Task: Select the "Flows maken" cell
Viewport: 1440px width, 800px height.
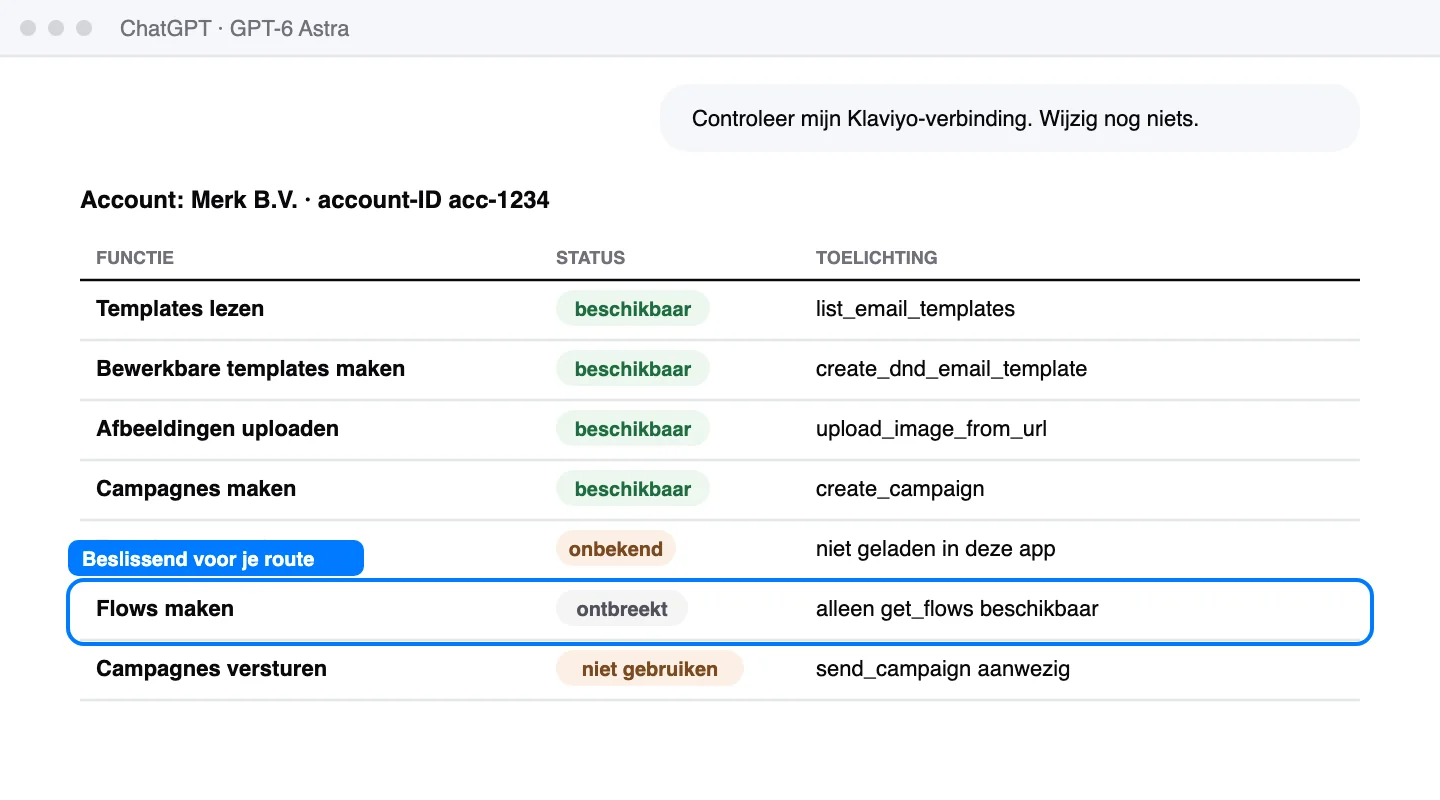Action: point(165,609)
